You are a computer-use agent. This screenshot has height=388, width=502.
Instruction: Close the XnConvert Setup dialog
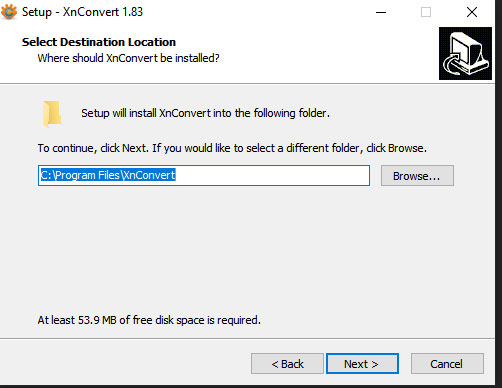(472, 12)
